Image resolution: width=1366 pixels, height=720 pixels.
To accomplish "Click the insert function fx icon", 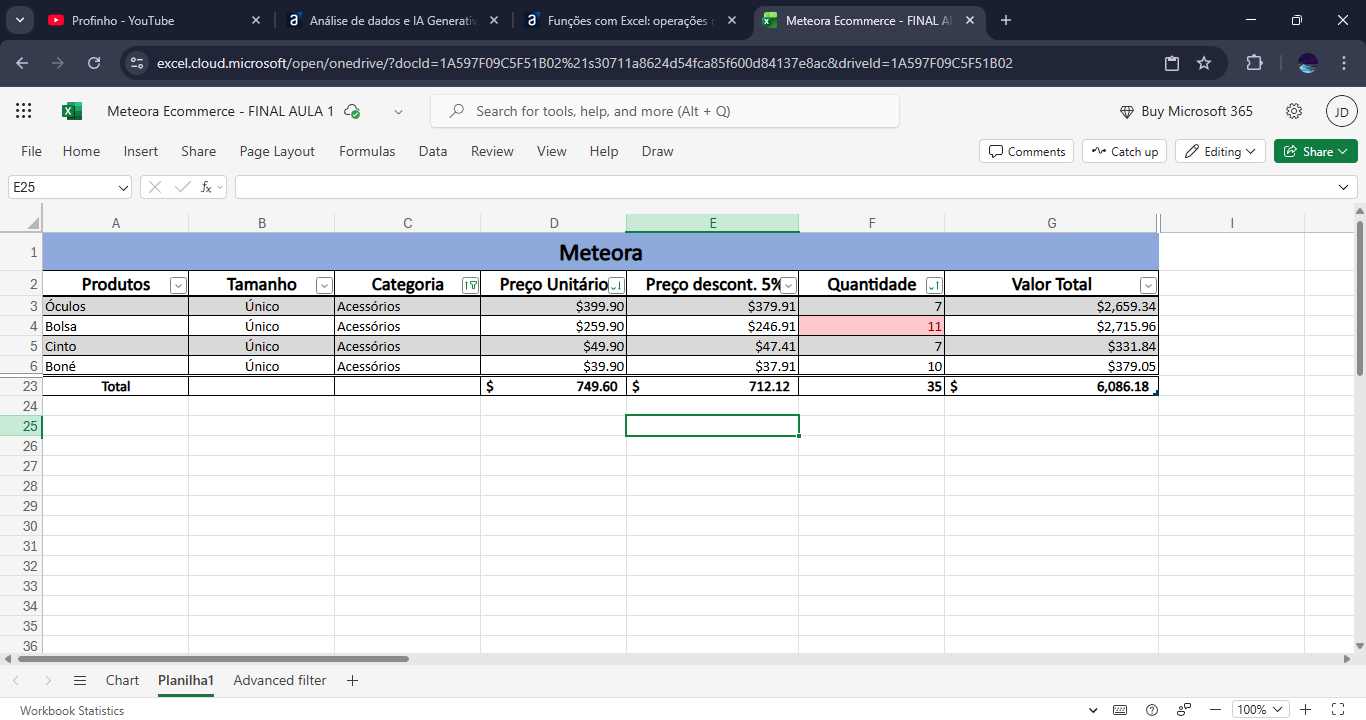I will [207, 187].
